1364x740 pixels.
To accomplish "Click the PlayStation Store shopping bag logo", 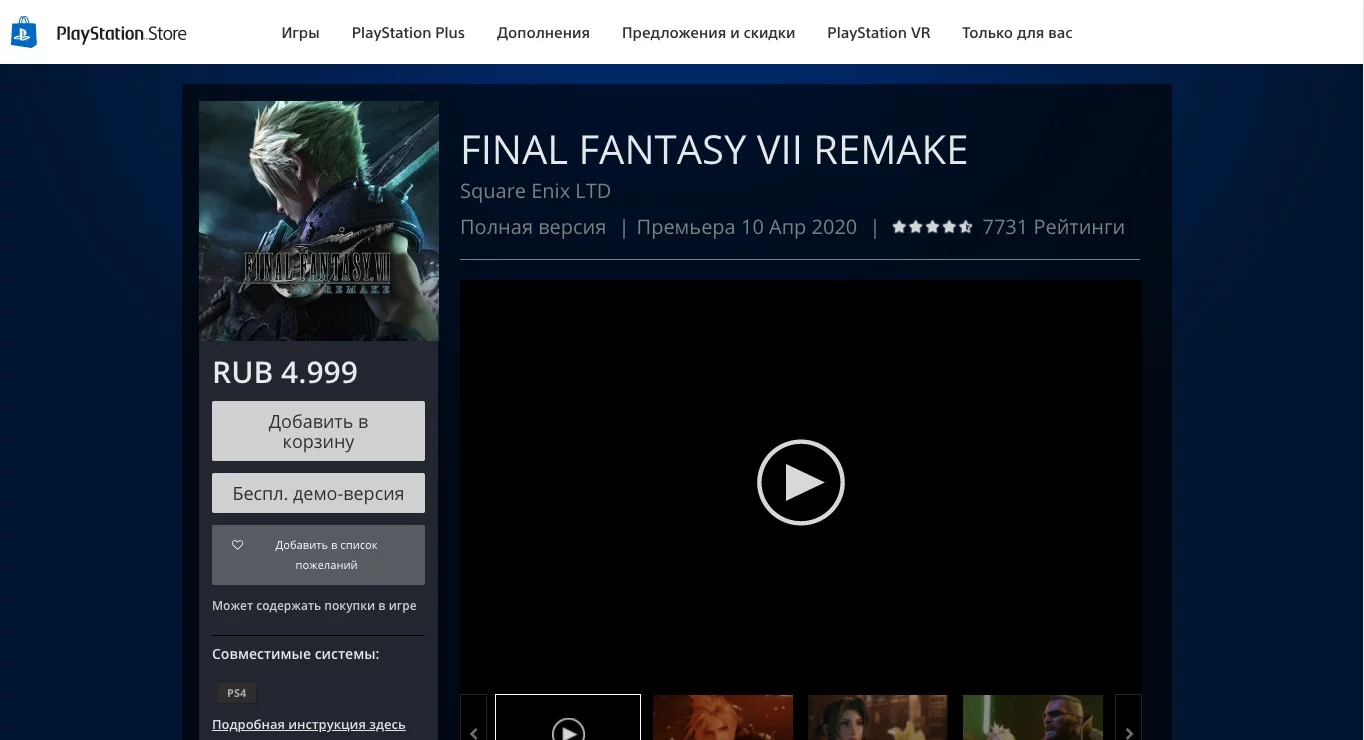I will coord(24,32).
